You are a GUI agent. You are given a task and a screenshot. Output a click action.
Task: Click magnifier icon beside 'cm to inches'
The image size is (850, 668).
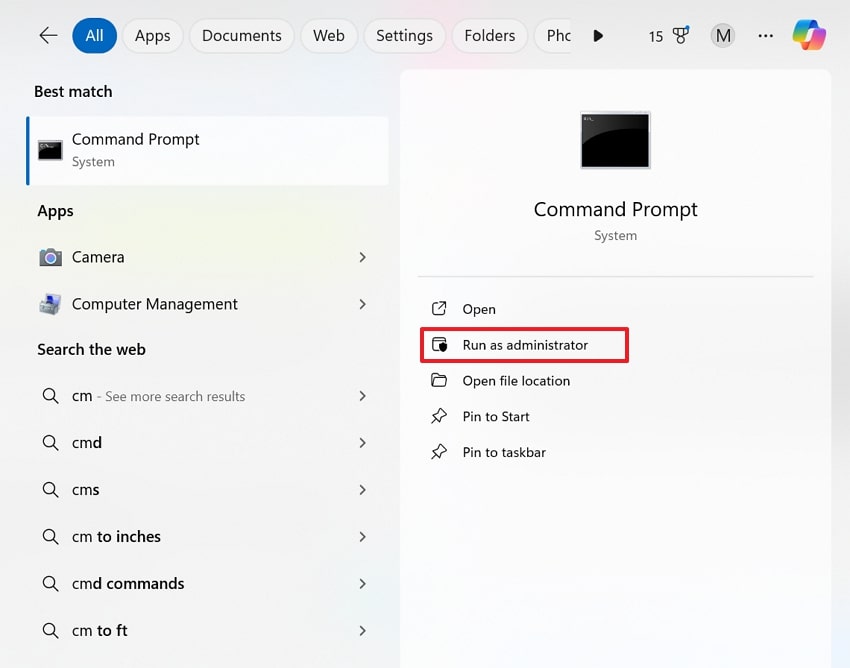pyautogui.click(x=50, y=536)
